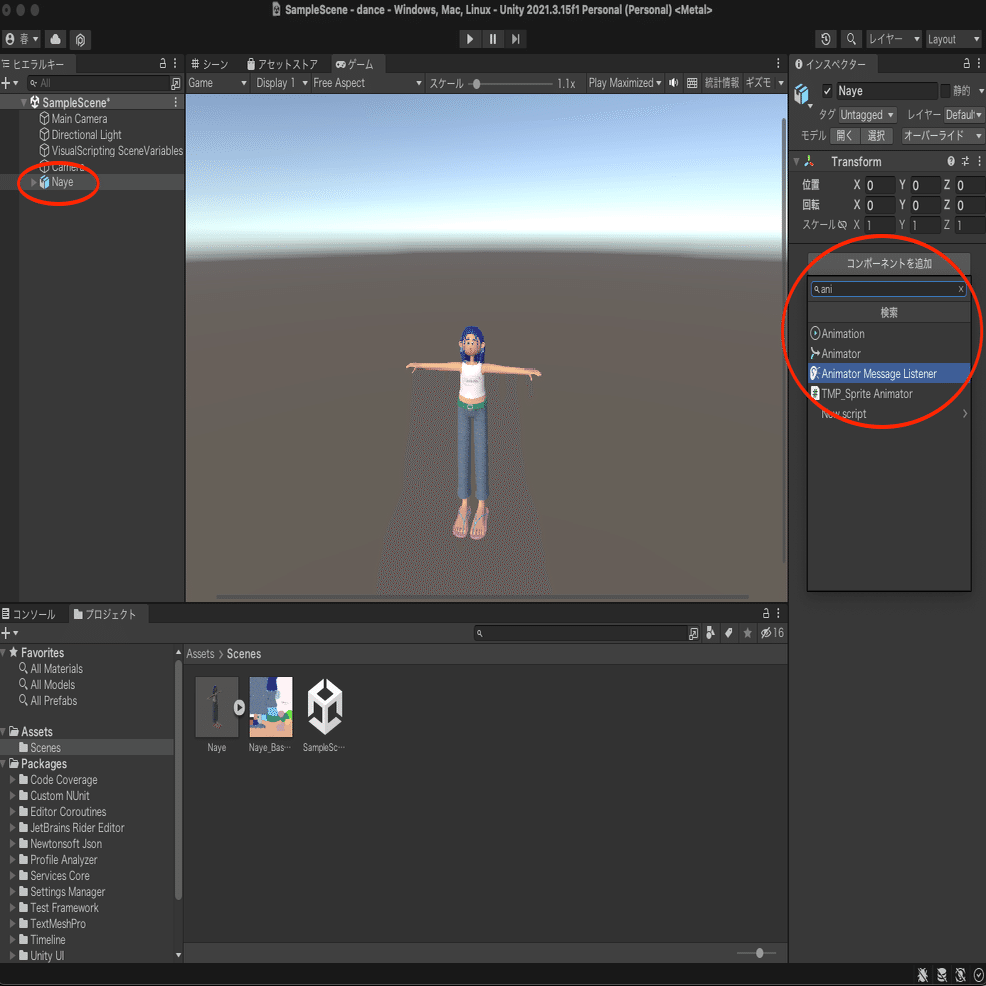This screenshot has width=986, height=986.
Task: Pause the game with the pause button
Action: coord(493,39)
